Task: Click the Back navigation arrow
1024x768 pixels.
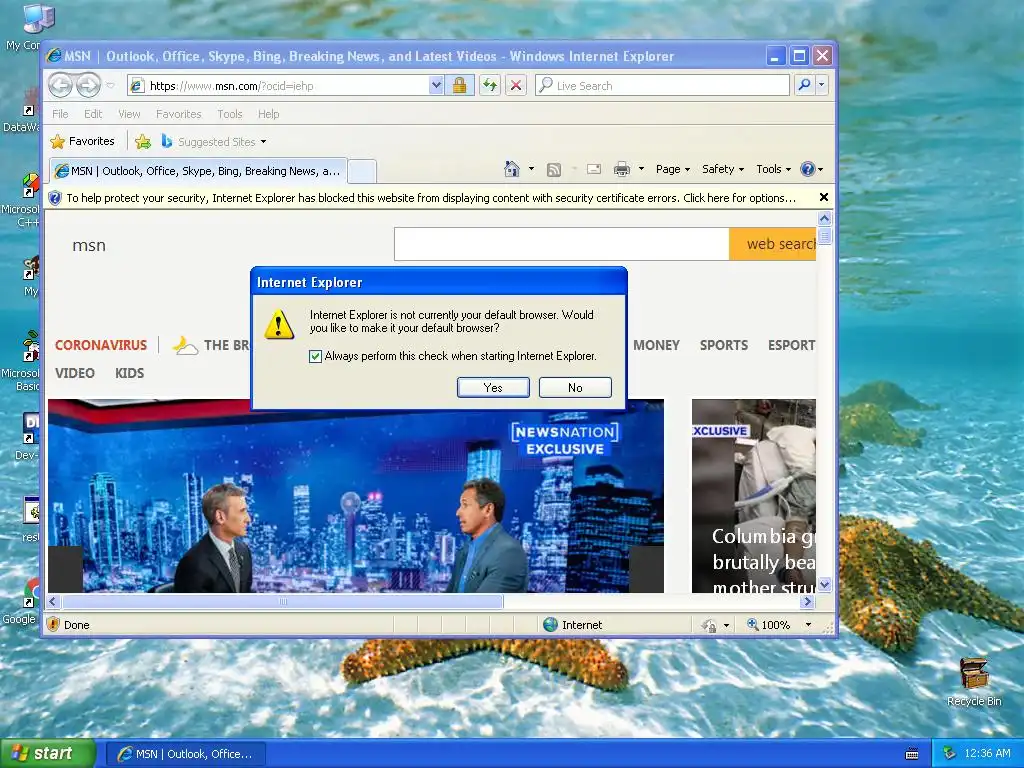Action: coord(61,85)
